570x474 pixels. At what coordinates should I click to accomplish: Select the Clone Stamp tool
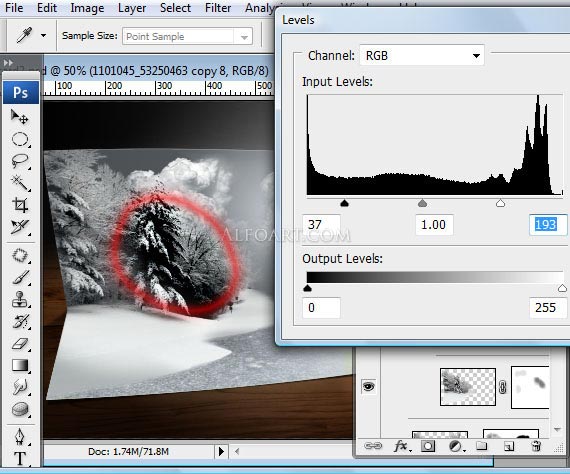click(20, 300)
